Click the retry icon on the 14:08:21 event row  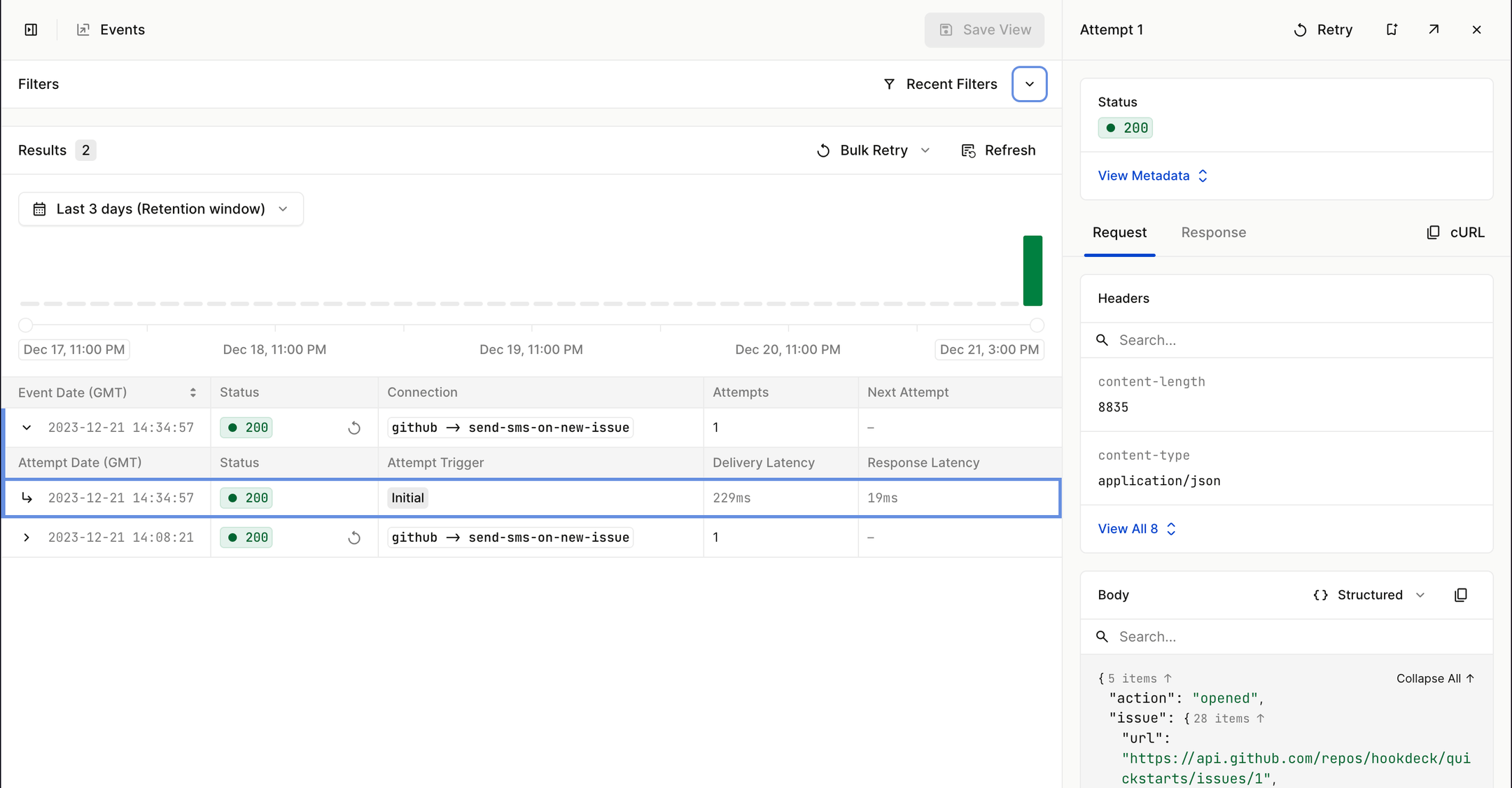pyautogui.click(x=354, y=537)
